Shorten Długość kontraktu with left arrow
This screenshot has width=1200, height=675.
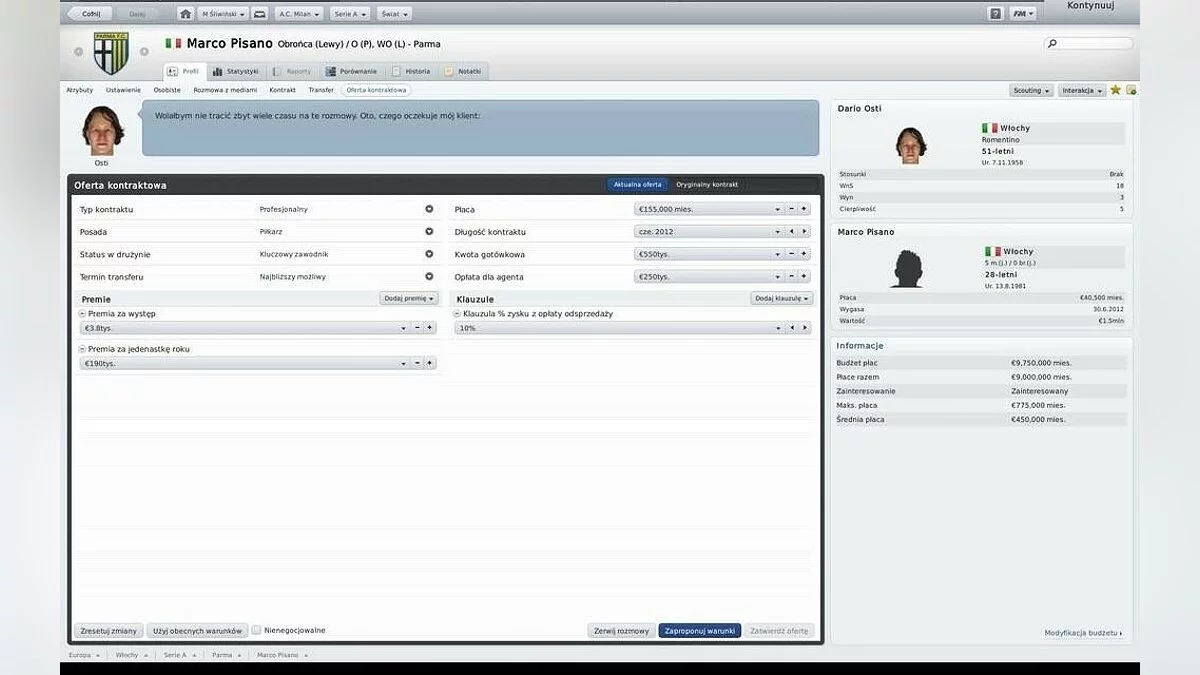[791, 231]
